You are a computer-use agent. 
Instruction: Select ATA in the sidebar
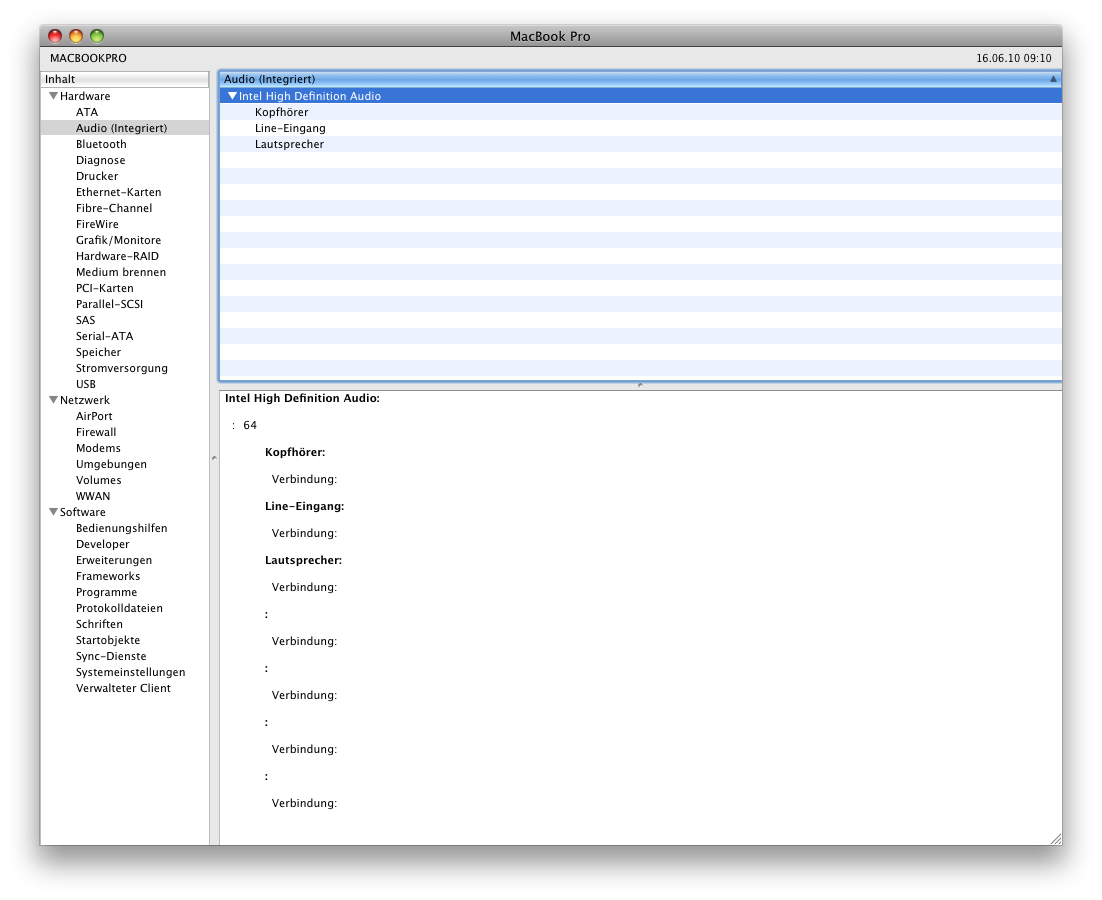coord(87,112)
